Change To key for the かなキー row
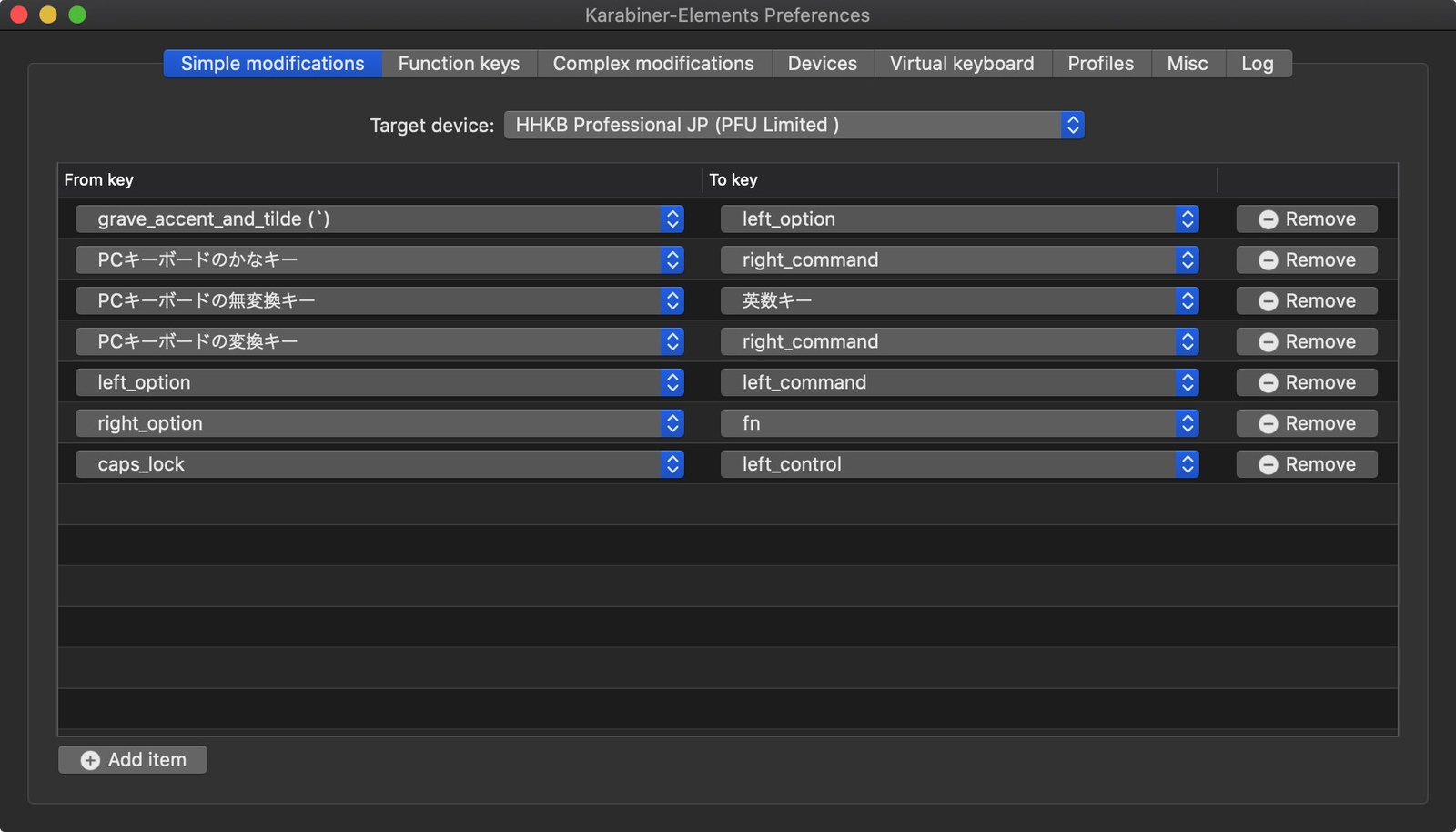1456x832 pixels. (959, 259)
